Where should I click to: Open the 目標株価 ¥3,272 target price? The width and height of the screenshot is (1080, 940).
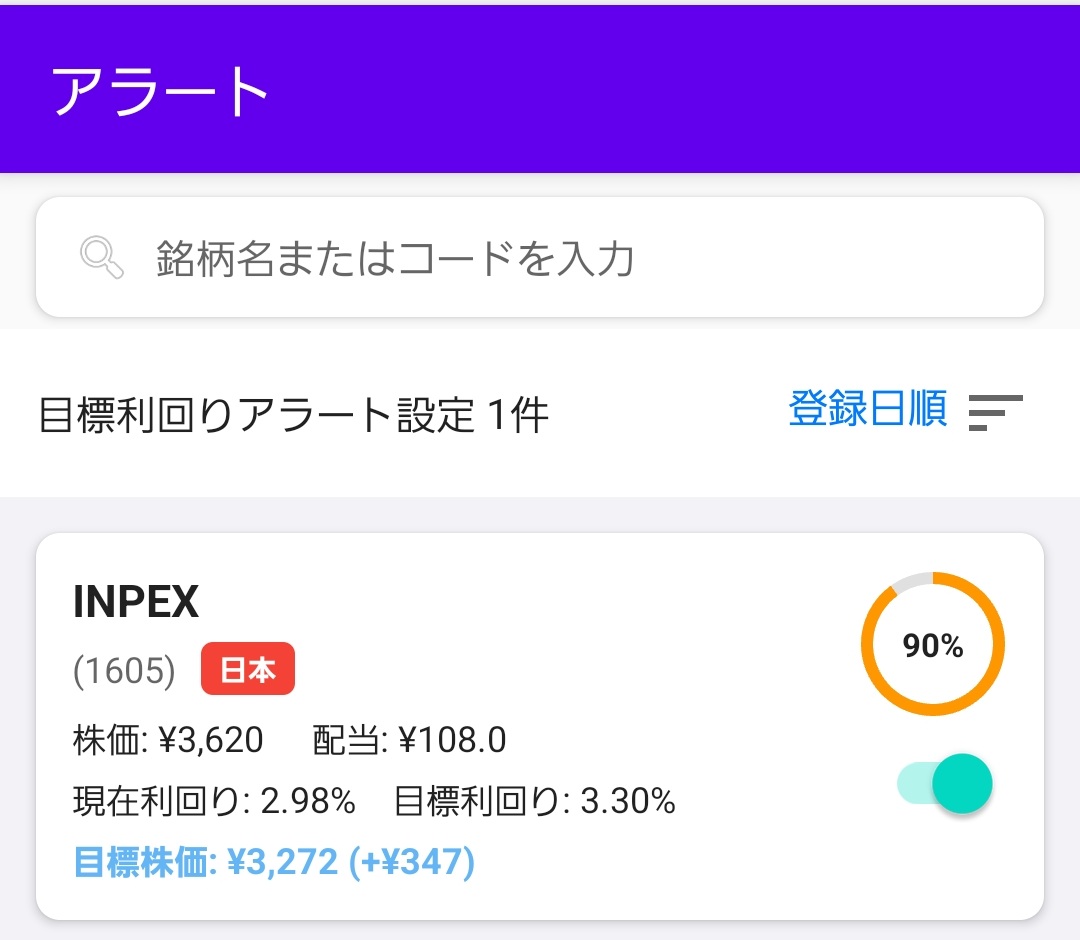click(206, 862)
